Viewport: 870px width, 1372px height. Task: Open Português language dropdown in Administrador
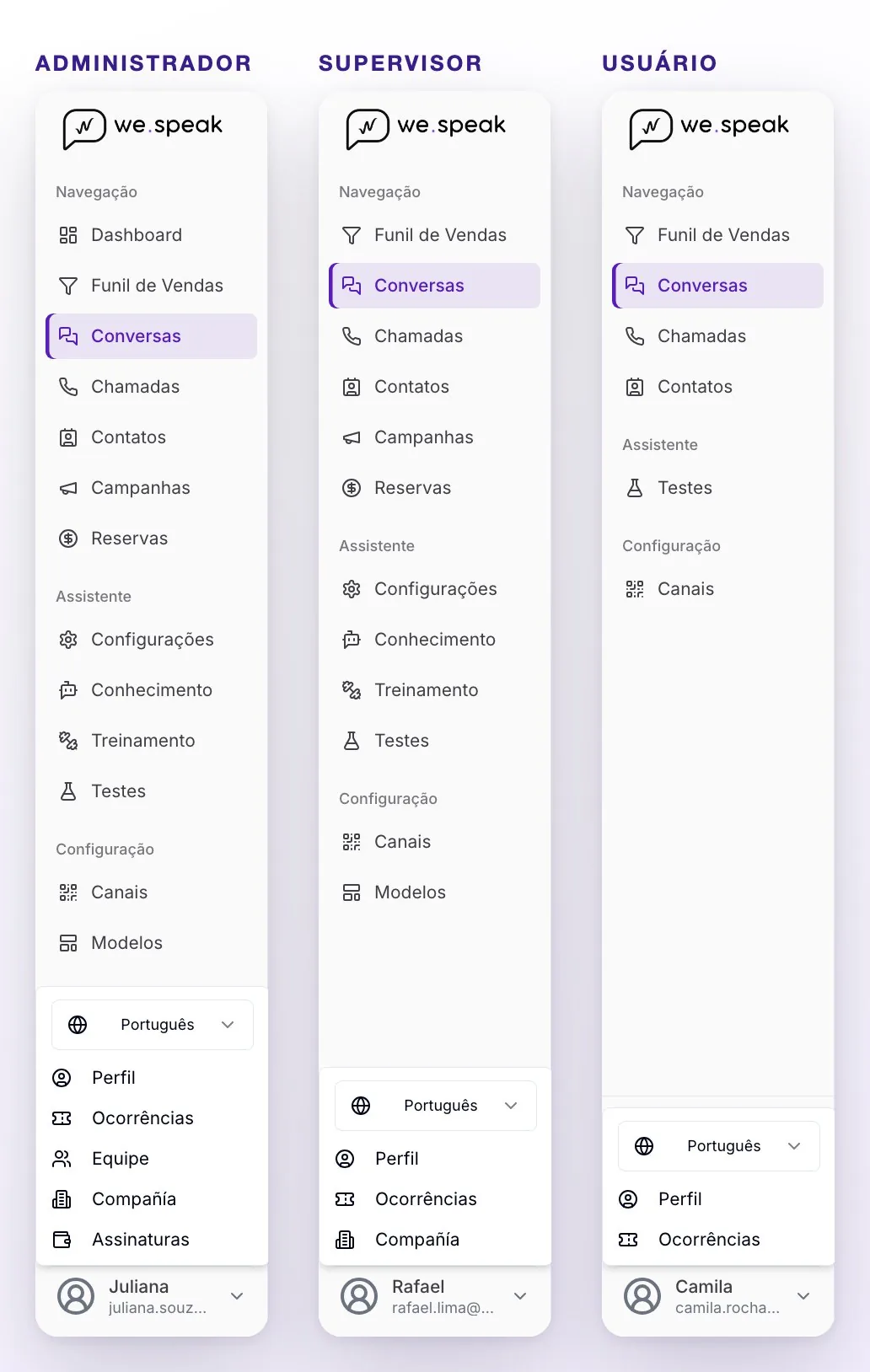click(x=153, y=1025)
